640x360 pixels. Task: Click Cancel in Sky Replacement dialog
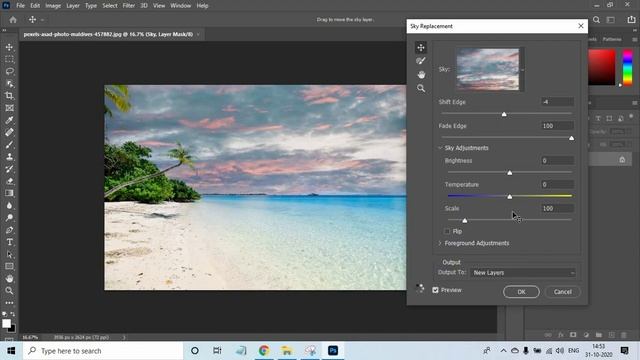click(x=562, y=292)
